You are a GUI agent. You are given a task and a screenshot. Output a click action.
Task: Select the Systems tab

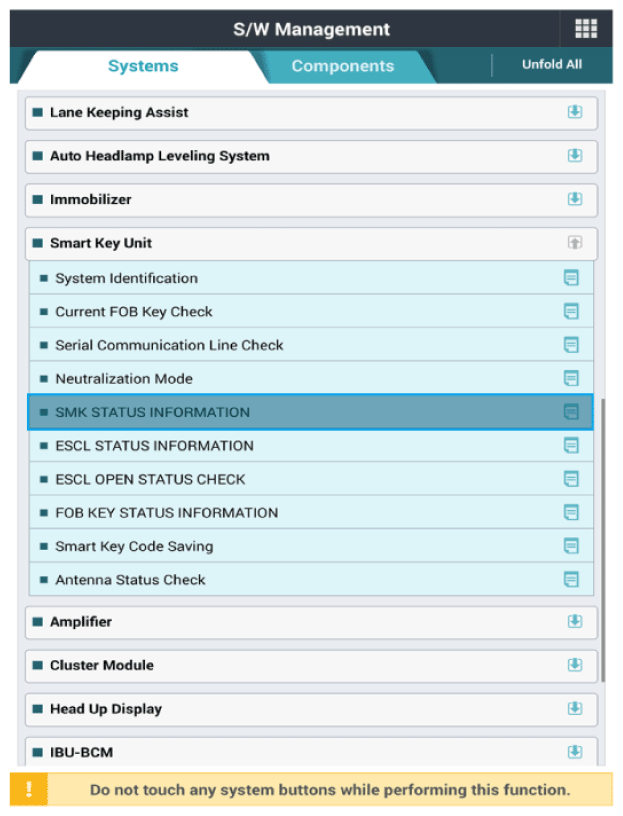[143, 67]
